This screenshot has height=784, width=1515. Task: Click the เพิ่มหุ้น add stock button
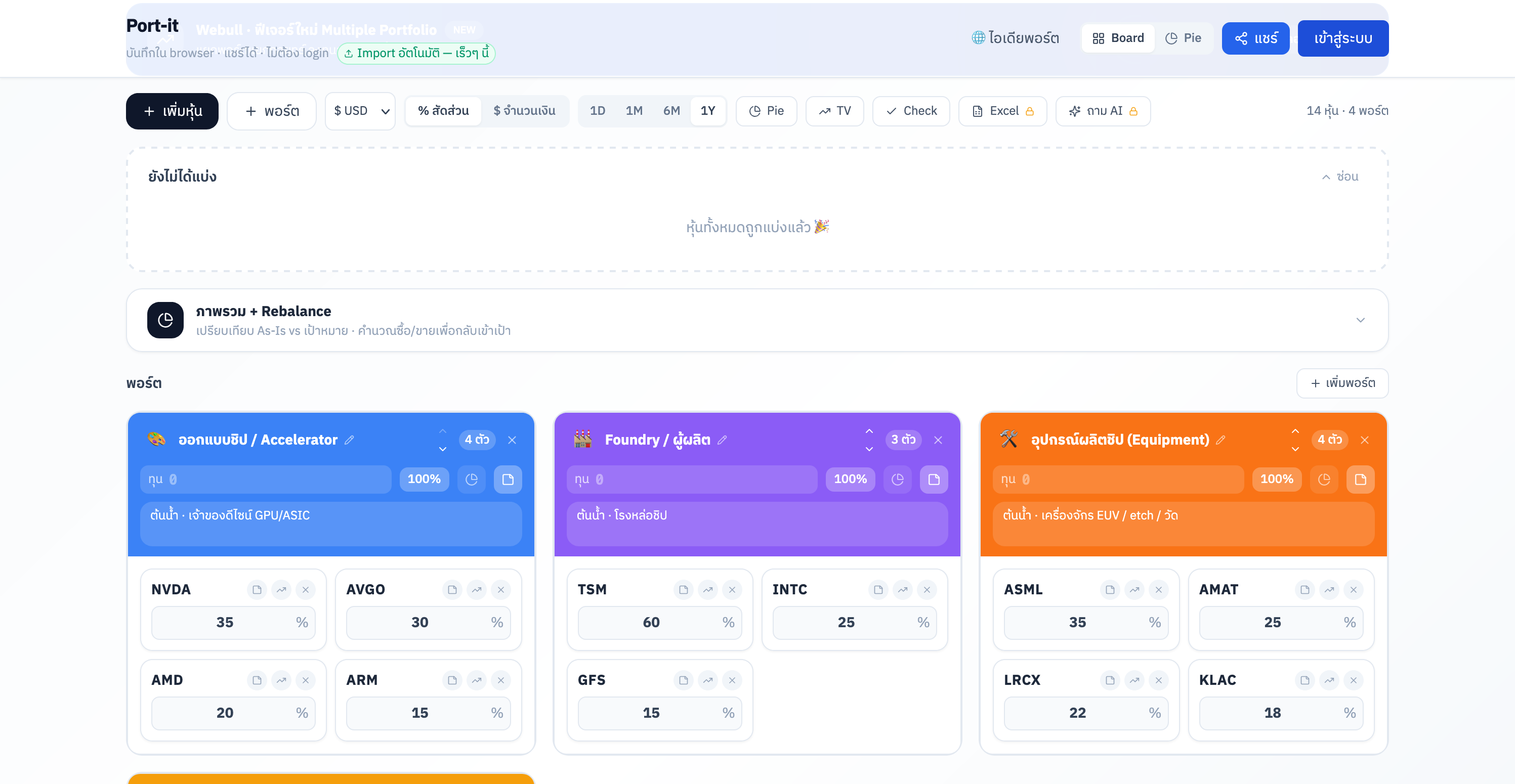point(173,111)
